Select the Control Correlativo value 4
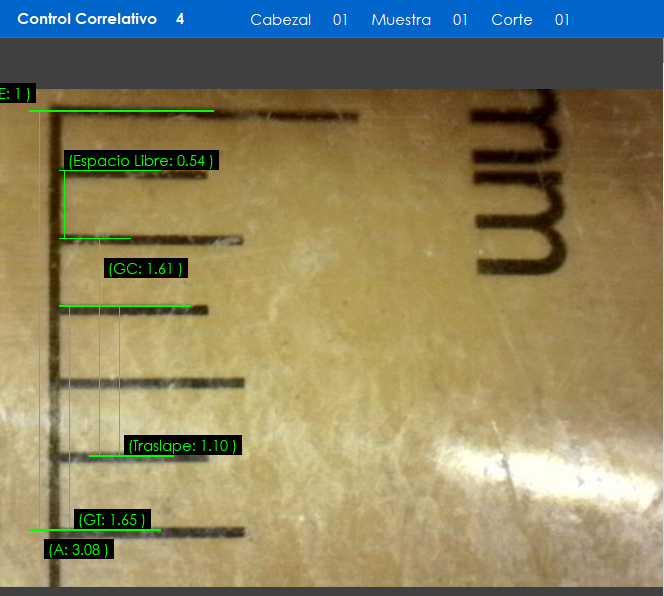 tap(180, 19)
